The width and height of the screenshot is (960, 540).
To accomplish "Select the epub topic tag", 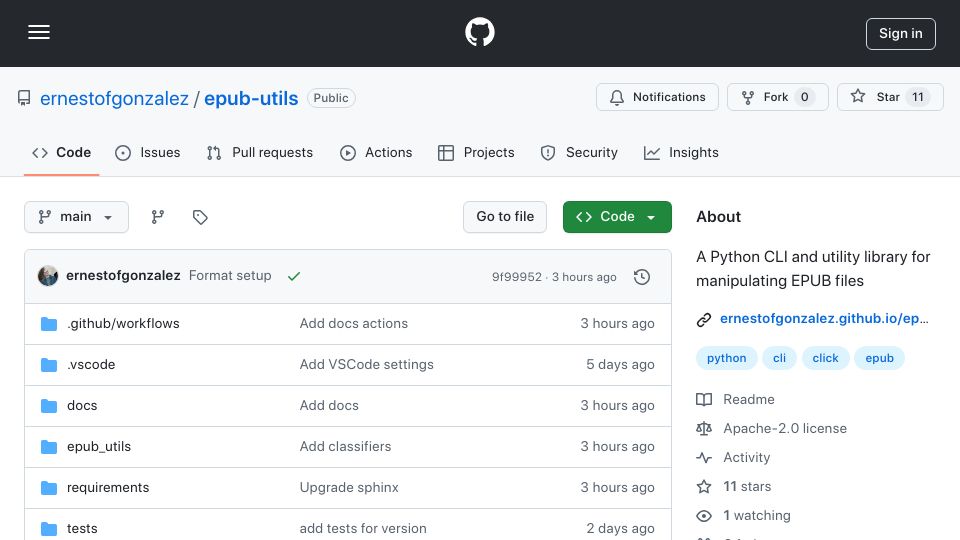I will (879, 358).
